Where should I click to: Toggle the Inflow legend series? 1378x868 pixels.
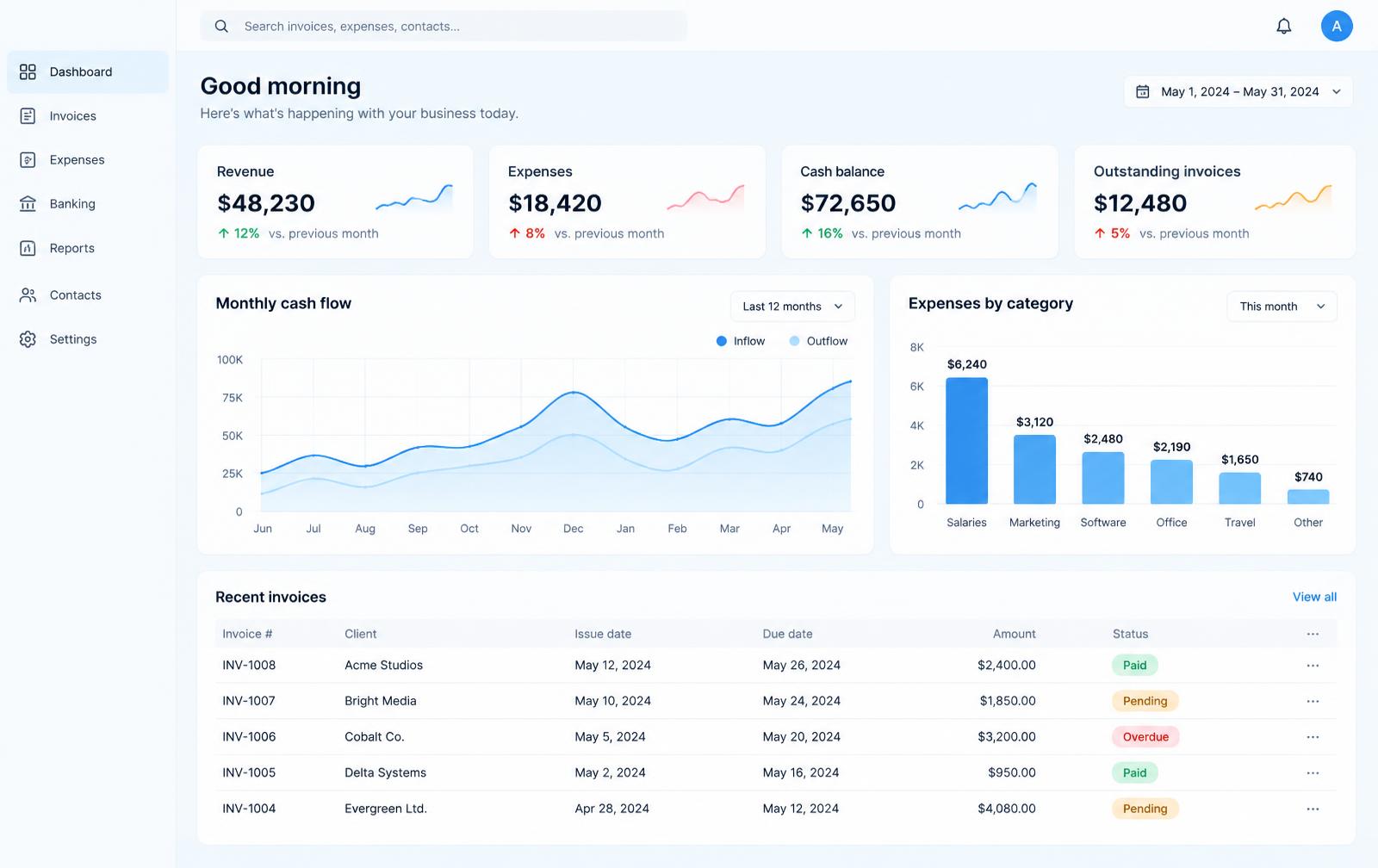(x=740, y=341)
